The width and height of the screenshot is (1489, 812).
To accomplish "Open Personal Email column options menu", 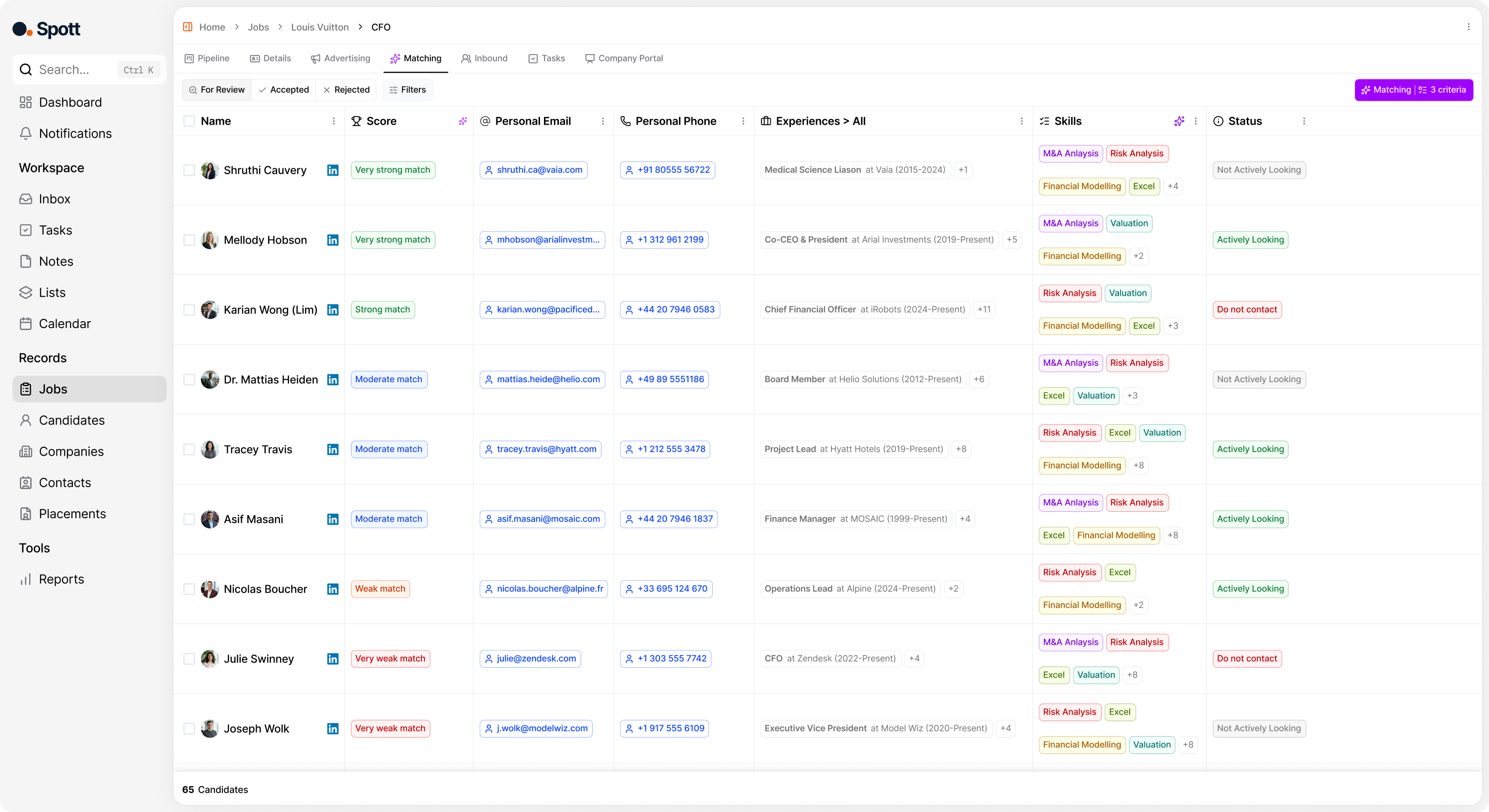I will coord(603,122).
